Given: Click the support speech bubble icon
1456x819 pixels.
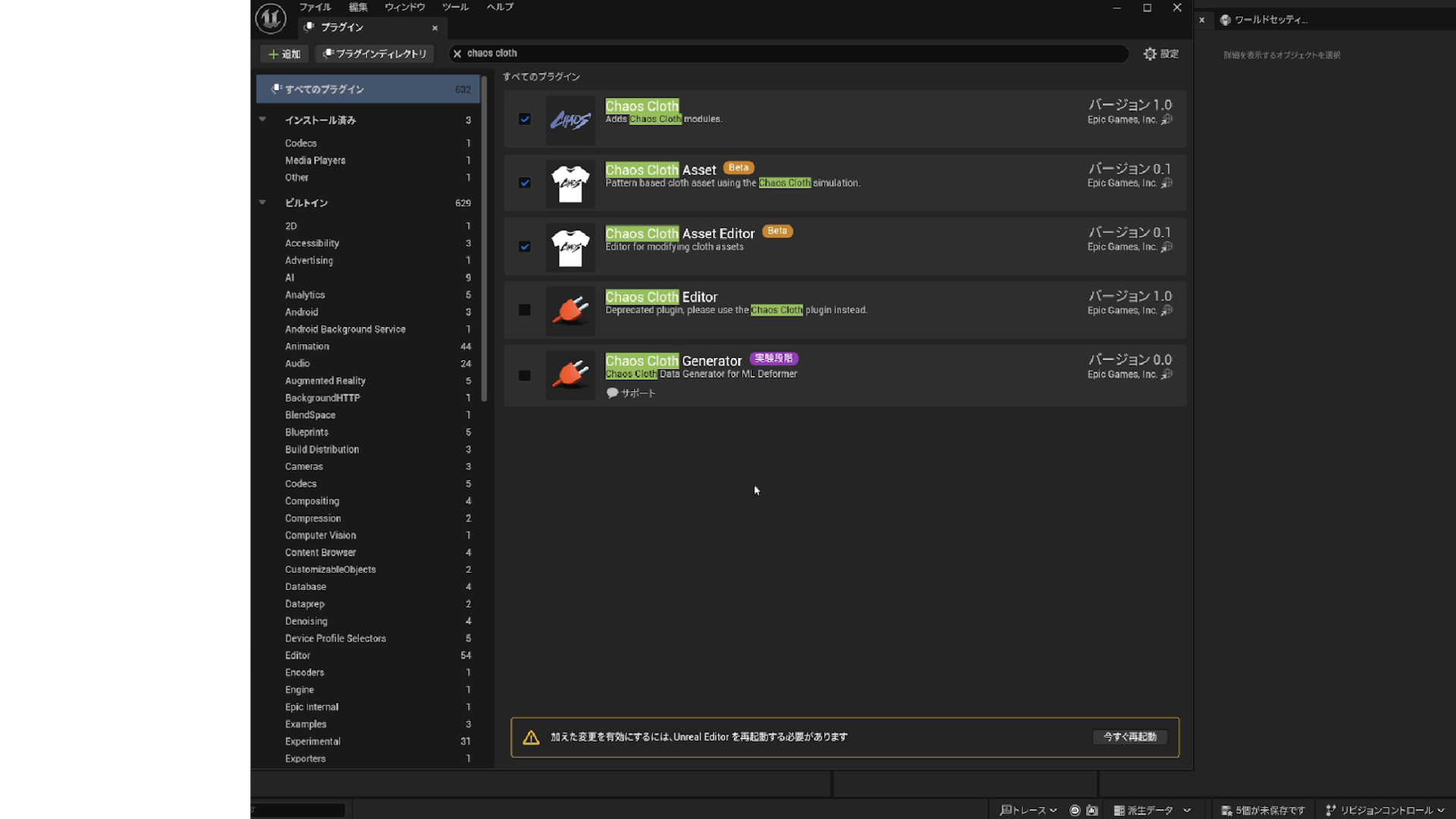Looking at the screenshot, I should 612,393.
